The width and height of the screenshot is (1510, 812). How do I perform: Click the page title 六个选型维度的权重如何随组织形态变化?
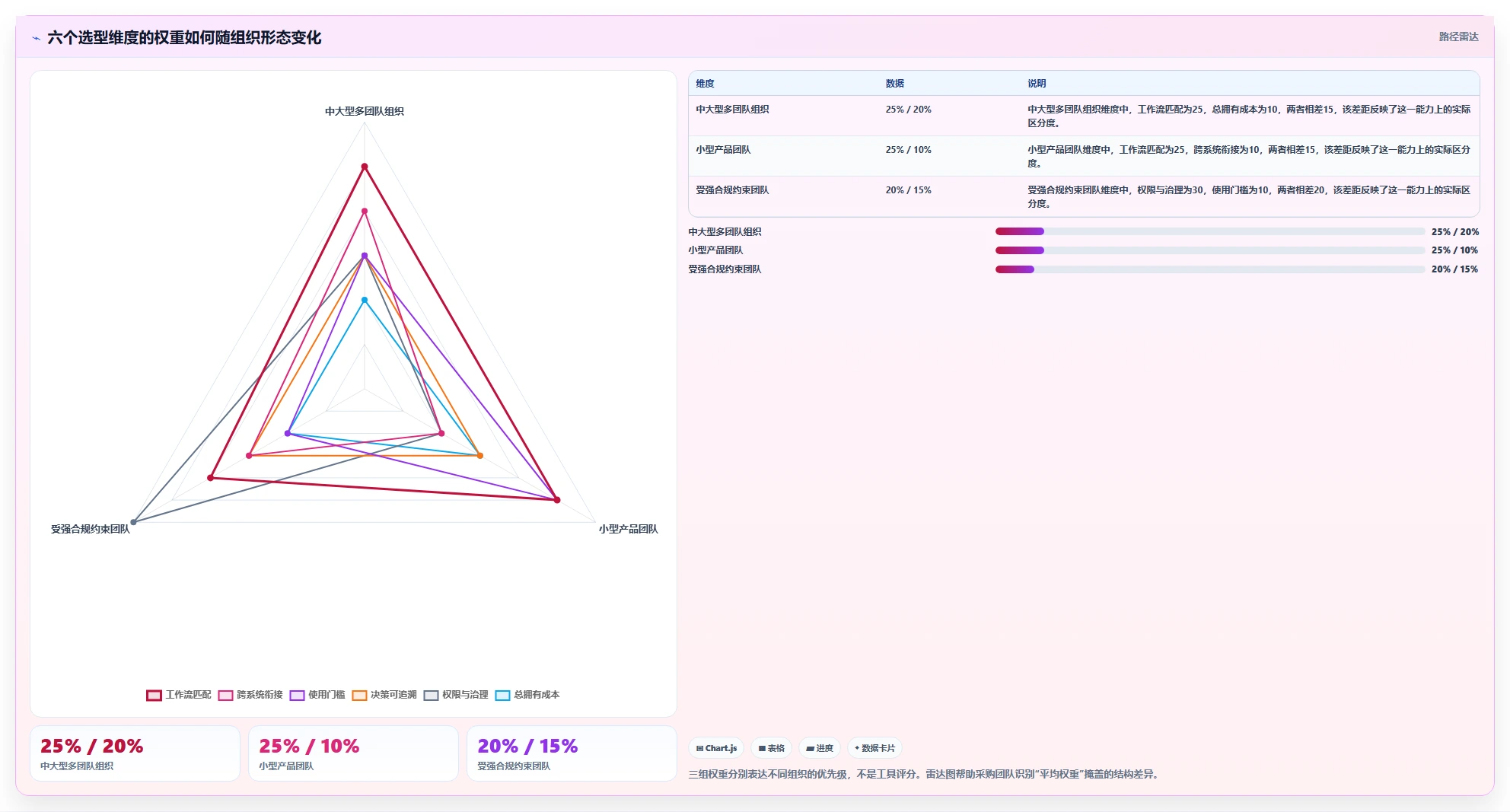tap(184, 38)
